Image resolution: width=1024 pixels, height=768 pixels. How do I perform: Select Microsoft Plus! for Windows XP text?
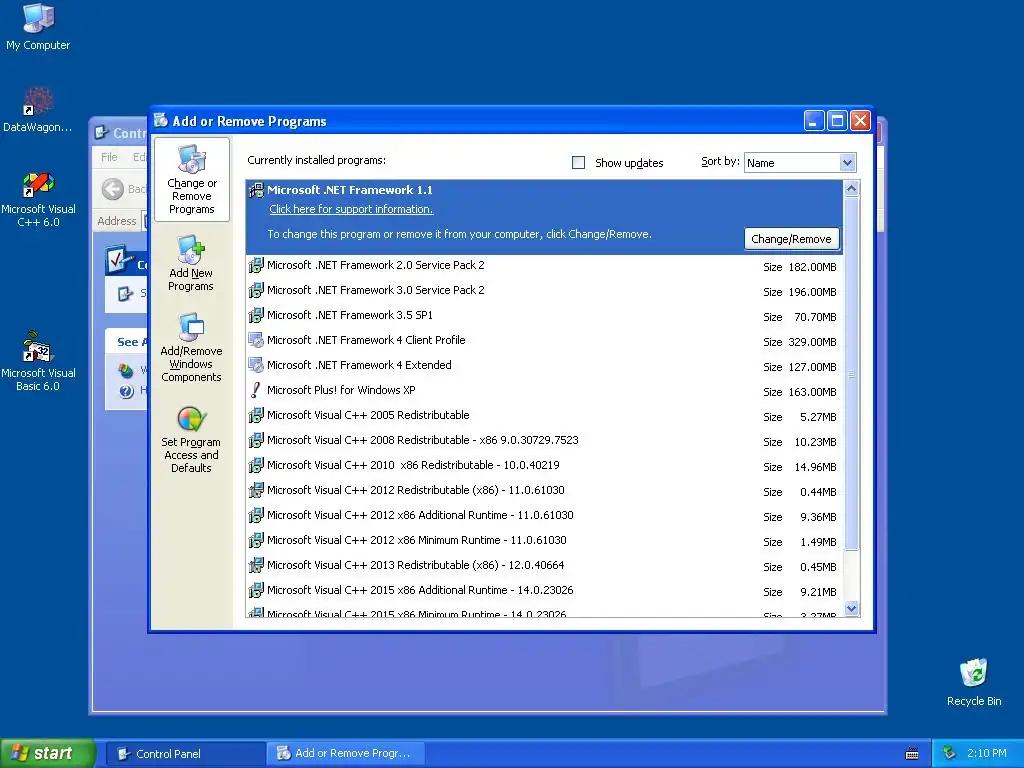coord(341,390)
